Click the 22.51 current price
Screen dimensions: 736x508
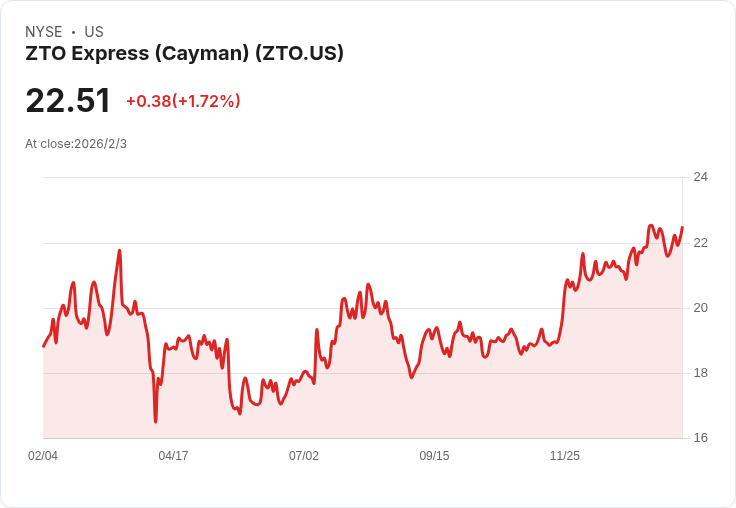tap(68, 100)
